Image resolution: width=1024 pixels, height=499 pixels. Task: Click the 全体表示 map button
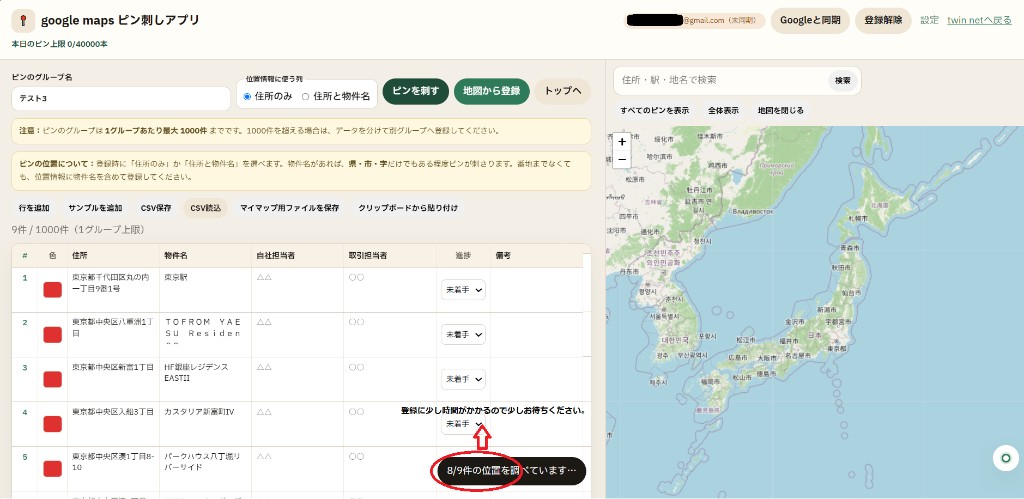pyautogui.click(x=723, y=110)
